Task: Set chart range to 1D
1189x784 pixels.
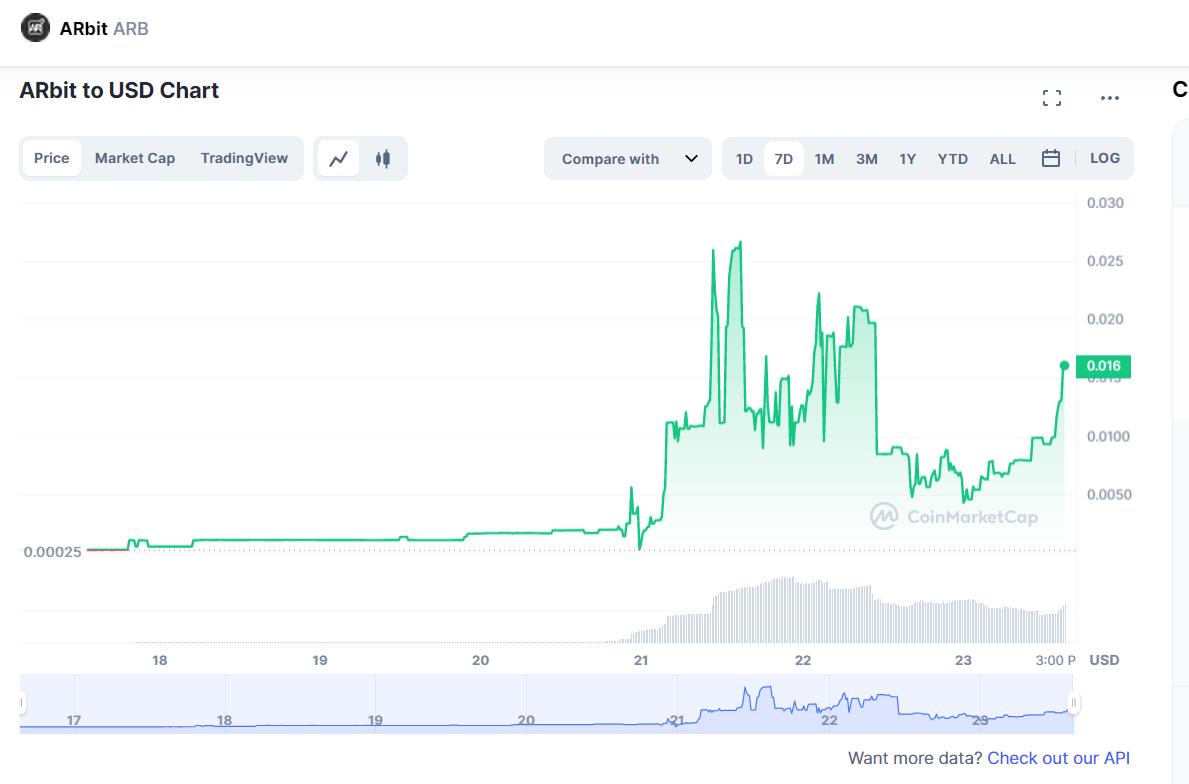Action: [x=745, y=159]
